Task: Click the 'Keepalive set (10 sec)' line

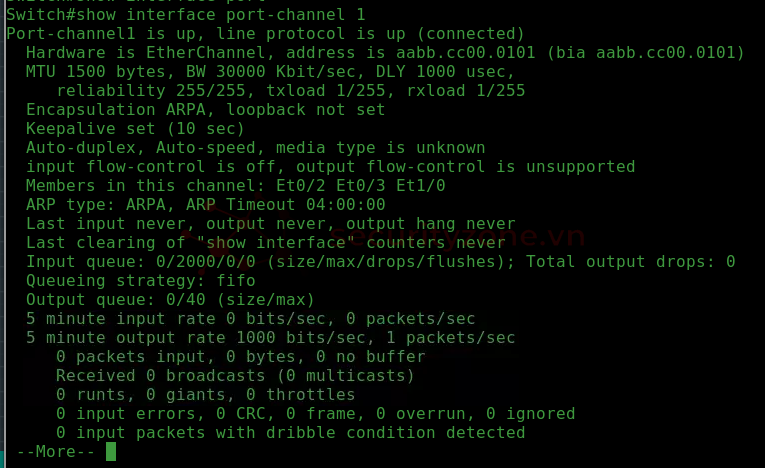Action: [x=135, y=129]
